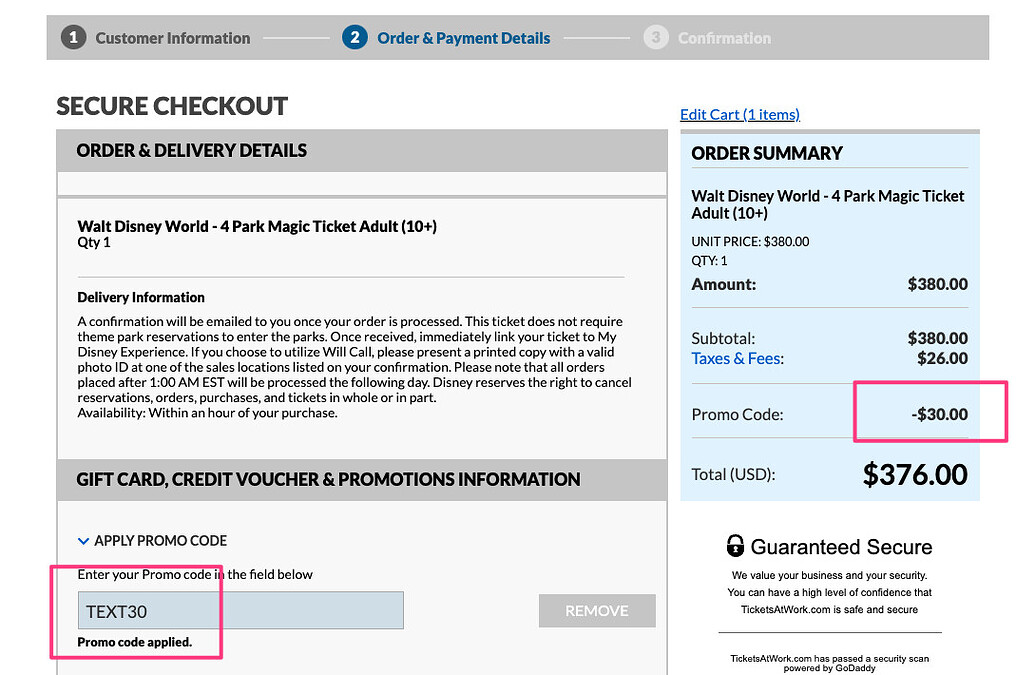The height and width of the screenshot is (675, 1035).
Task: Click the Guaranteed Secure heading text
Action: coord(841,547)
